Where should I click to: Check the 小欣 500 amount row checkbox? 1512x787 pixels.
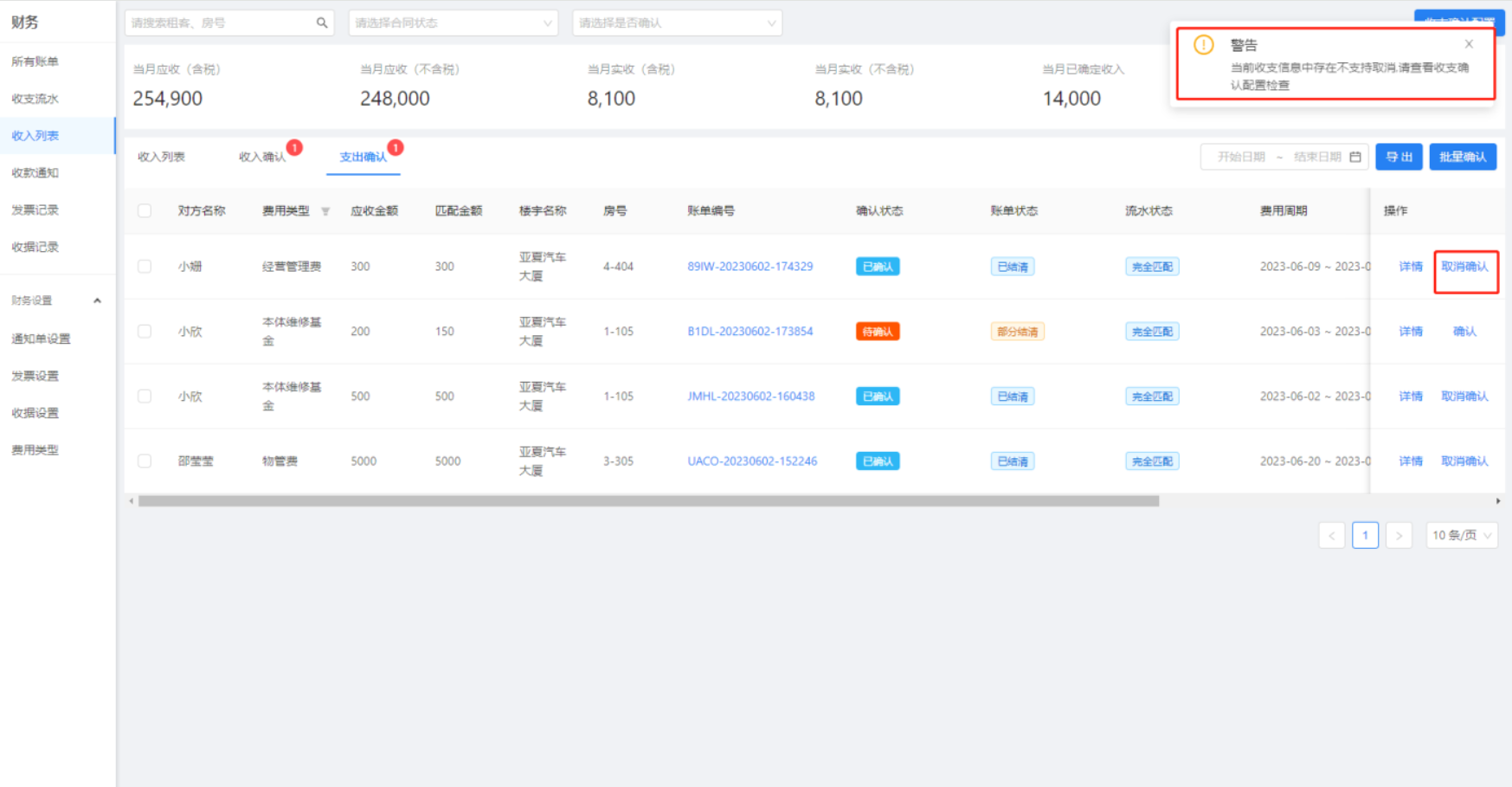click(145, 397)
